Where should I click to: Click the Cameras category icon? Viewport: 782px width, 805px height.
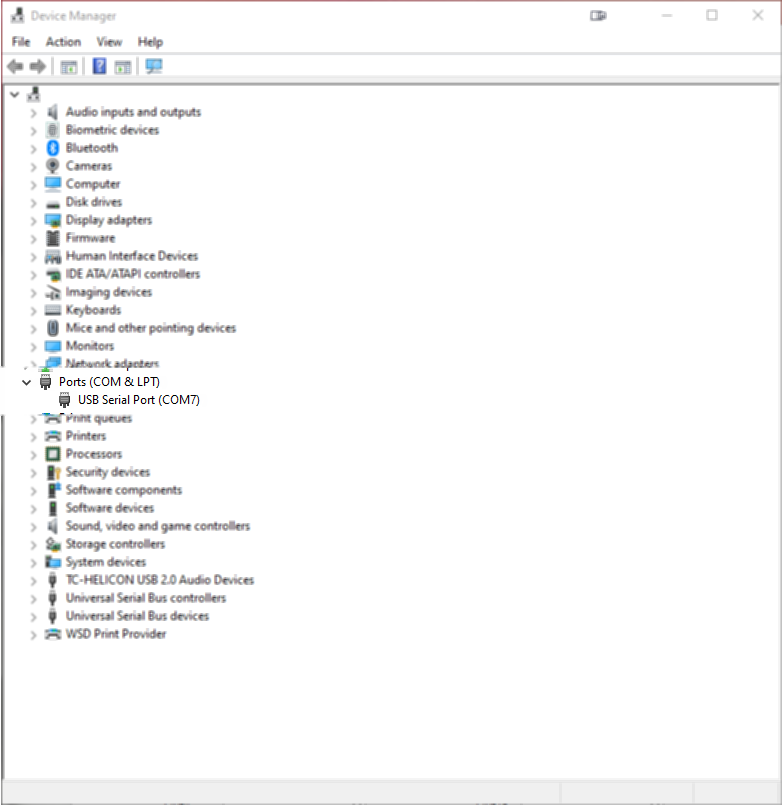click(52, 166)
